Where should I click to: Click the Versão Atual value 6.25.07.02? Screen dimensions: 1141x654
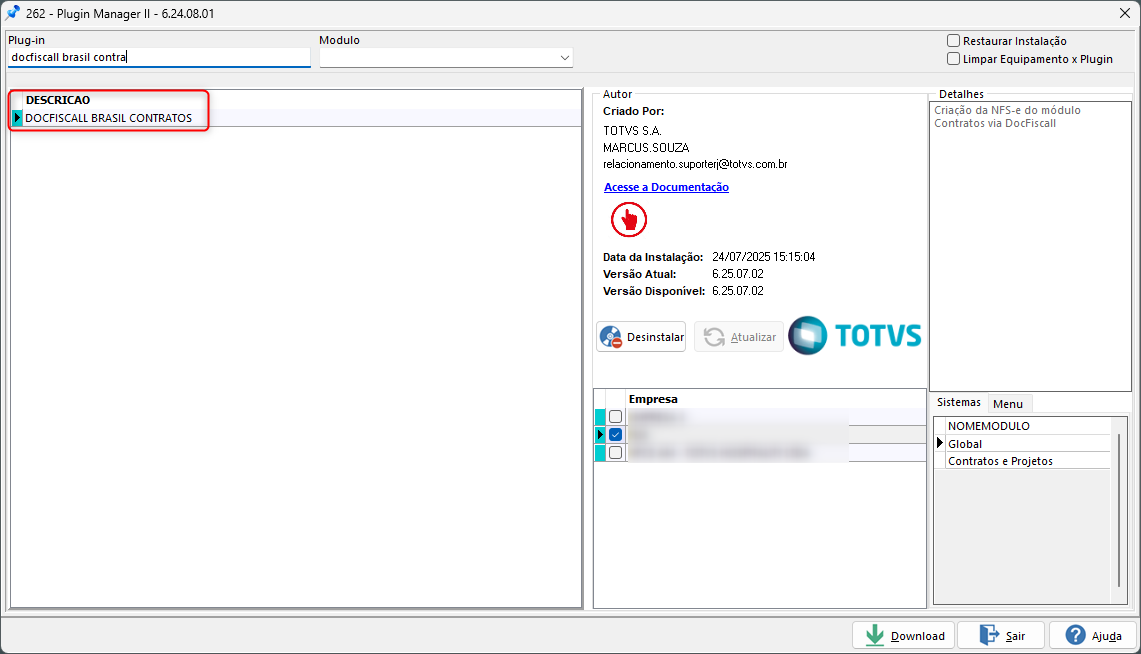[x=738, y=274]
